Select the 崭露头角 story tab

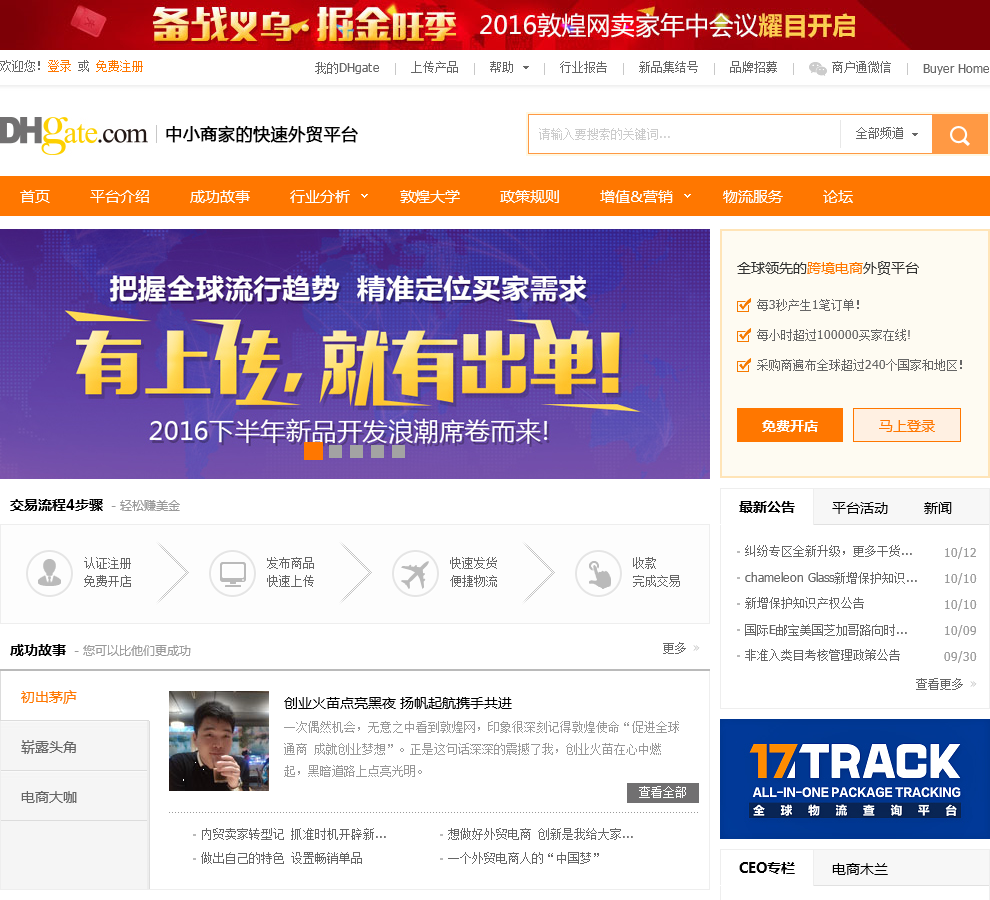click(75, 747)
